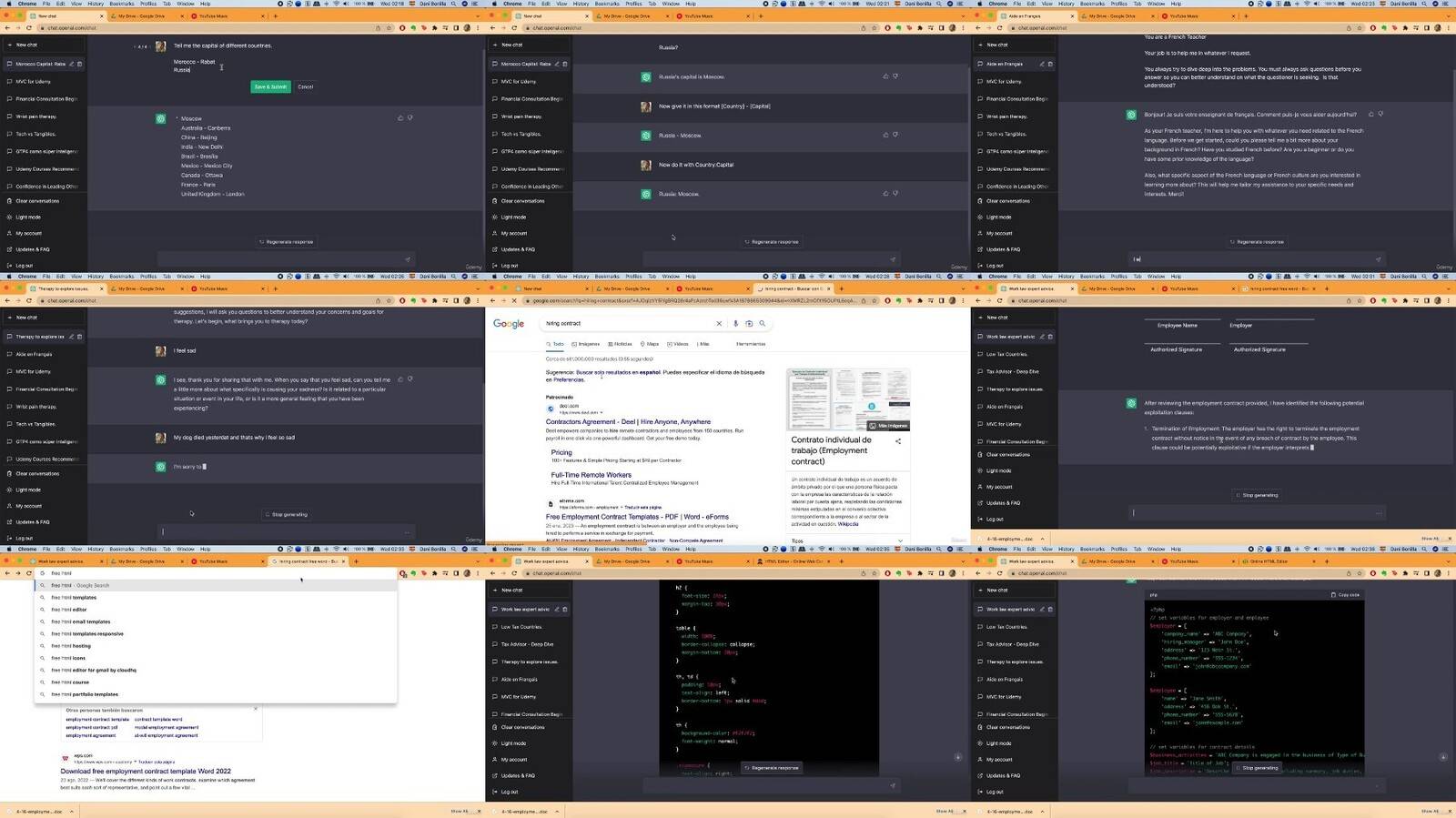The image size is (1456, 818).
Task: Jump to bottom arrow in the PHP code chat
Action: point(1443,757)
